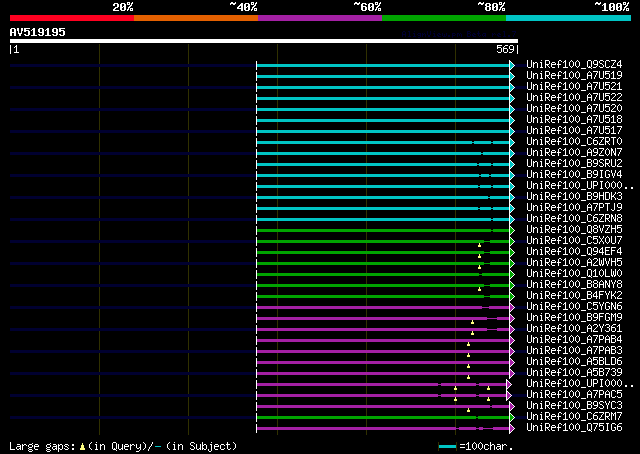
Task: Click the arrowhead at the end of the UniRef100_A7U521 row
Action: pyautogui.click(x=512, y=87)
